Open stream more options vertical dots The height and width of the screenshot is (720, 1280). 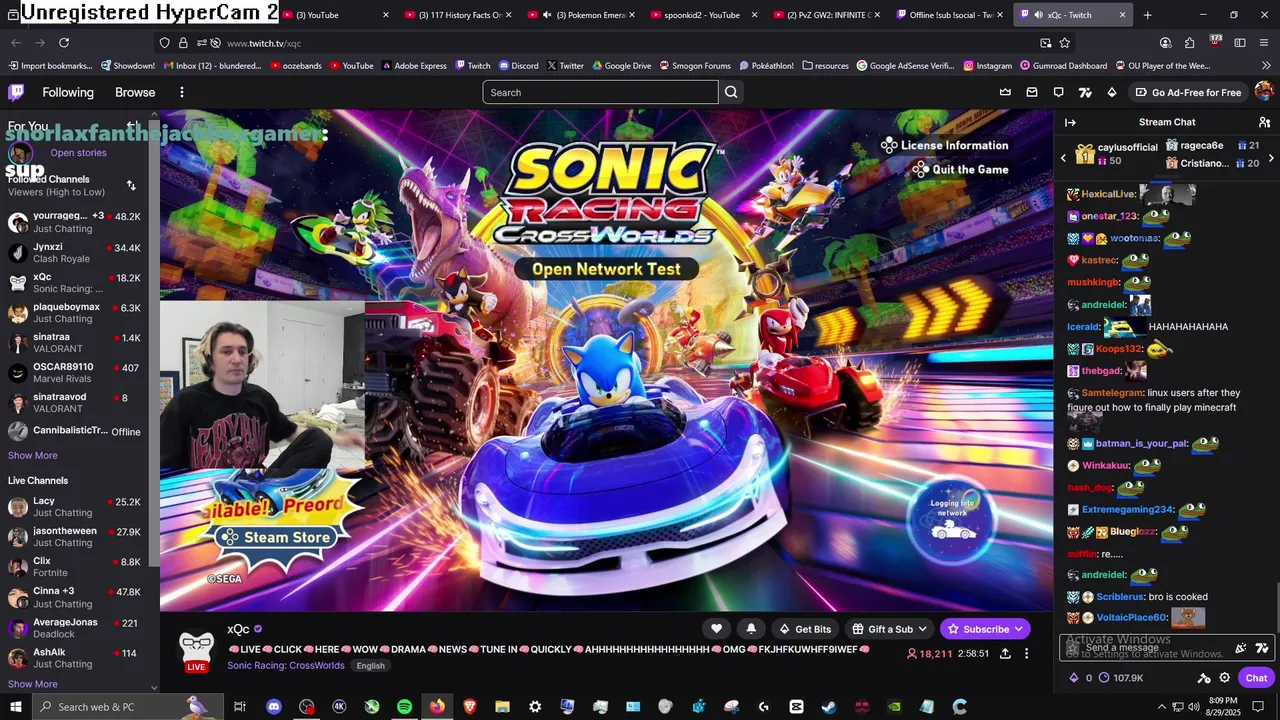tap(1026, 654)
